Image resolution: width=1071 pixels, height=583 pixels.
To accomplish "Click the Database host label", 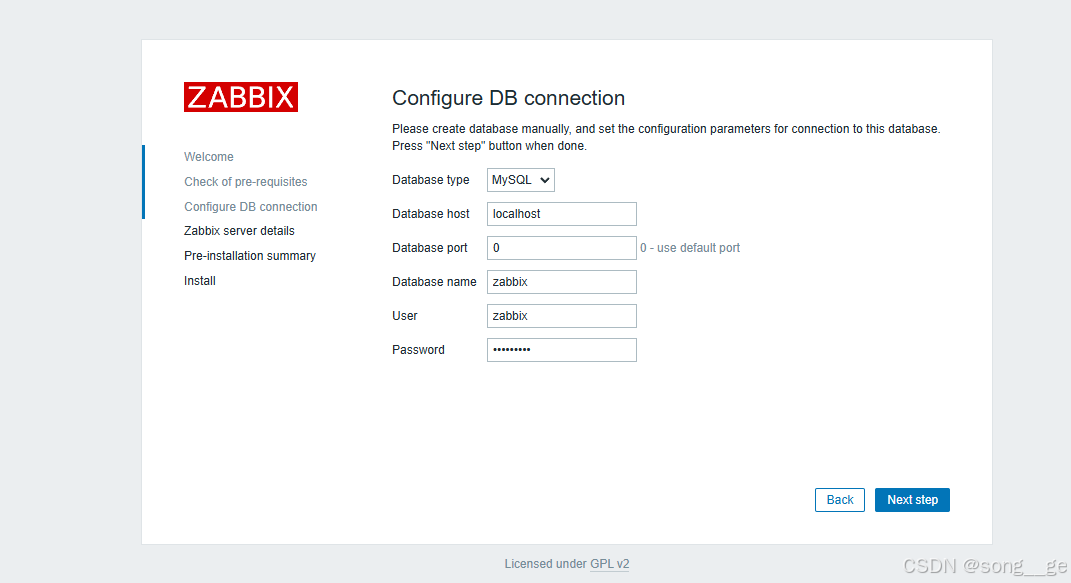I will [430, 214].
